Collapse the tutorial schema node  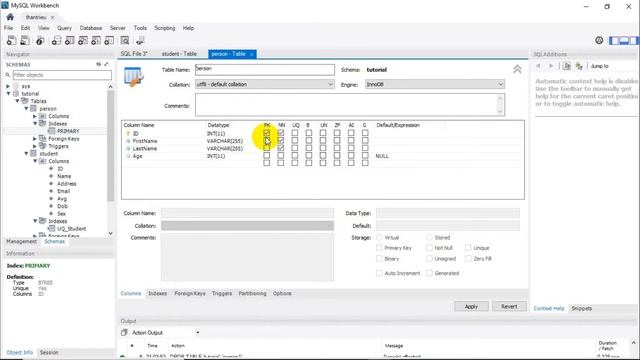coord(8,93)
